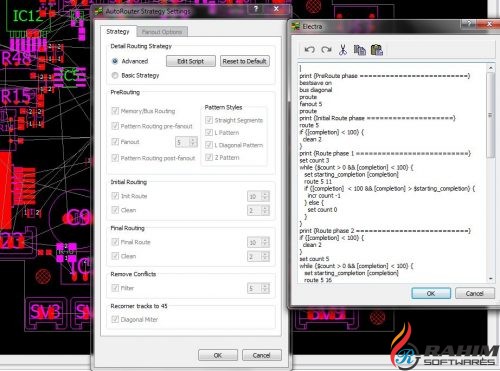Screen dimensions: 500x371
Task: Click the Redo icon in Electra toolbar
Action: pos(326,50)
